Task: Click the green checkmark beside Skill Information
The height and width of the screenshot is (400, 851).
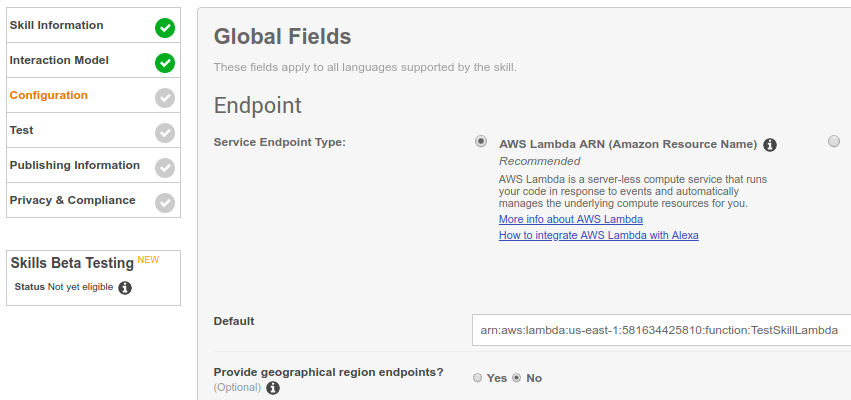Action: pyautogui.click(x=165, y=28)
